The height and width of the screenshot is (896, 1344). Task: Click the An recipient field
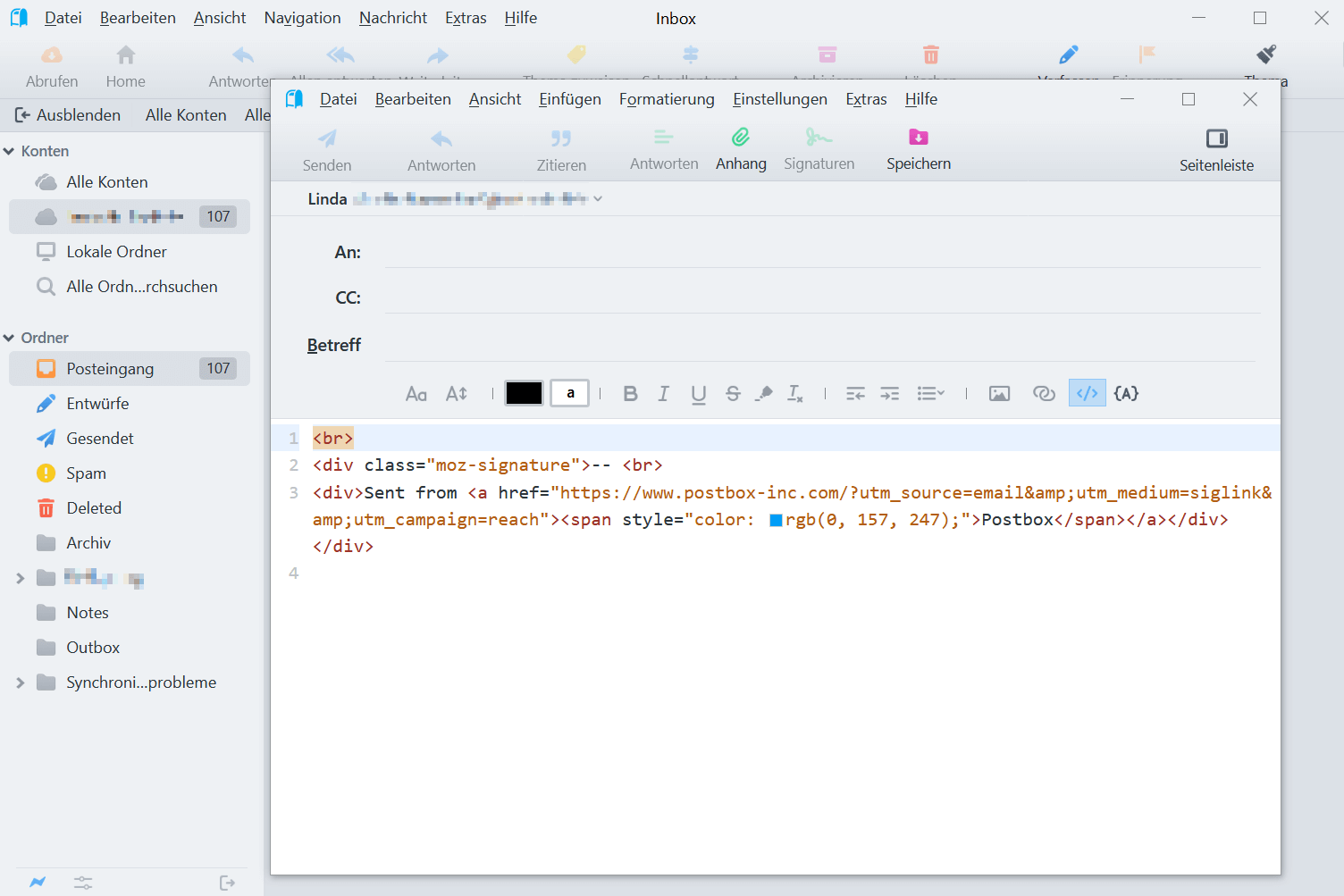[x=822, y=253]
